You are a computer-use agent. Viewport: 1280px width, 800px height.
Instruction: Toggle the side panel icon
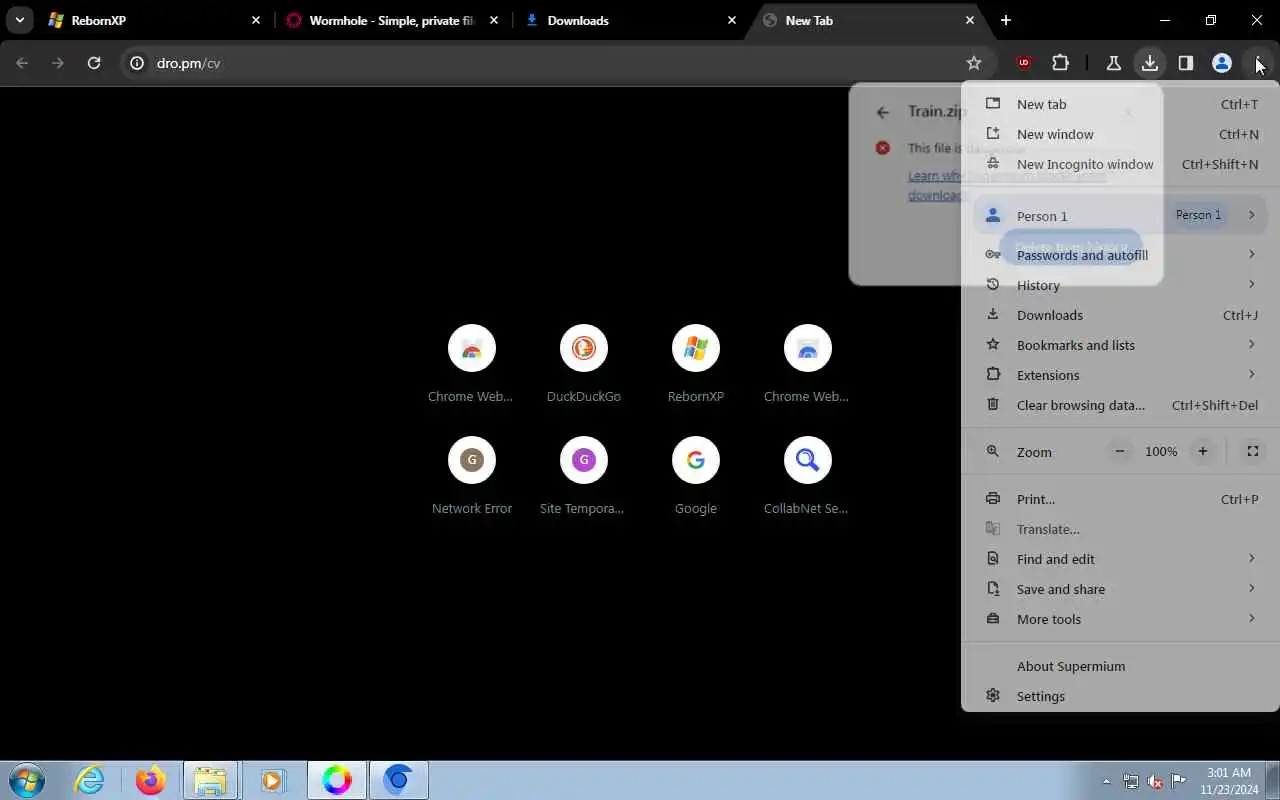pyautogui.click(x=1185, y=63)
